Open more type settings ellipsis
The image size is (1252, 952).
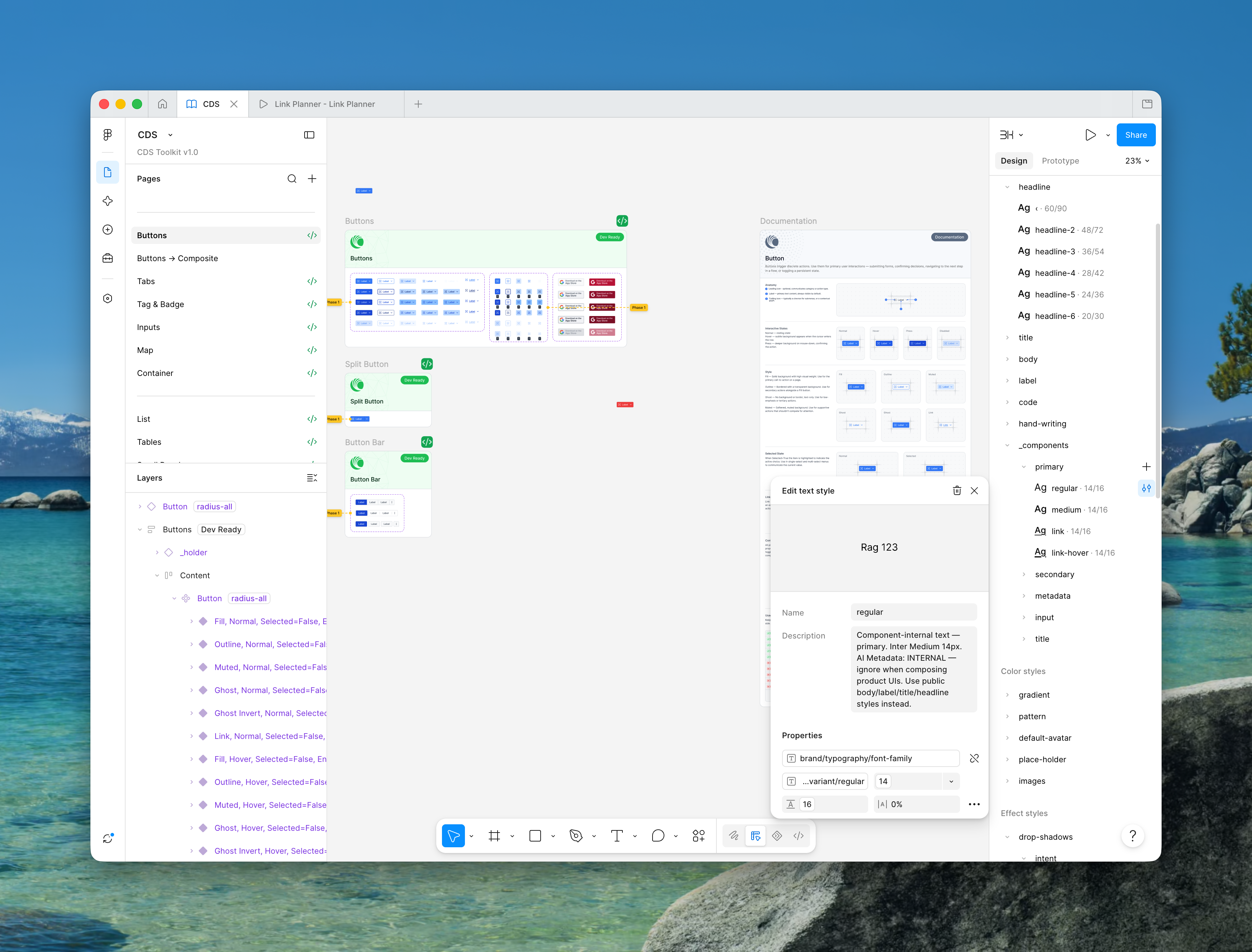click(x=974, y=805)
